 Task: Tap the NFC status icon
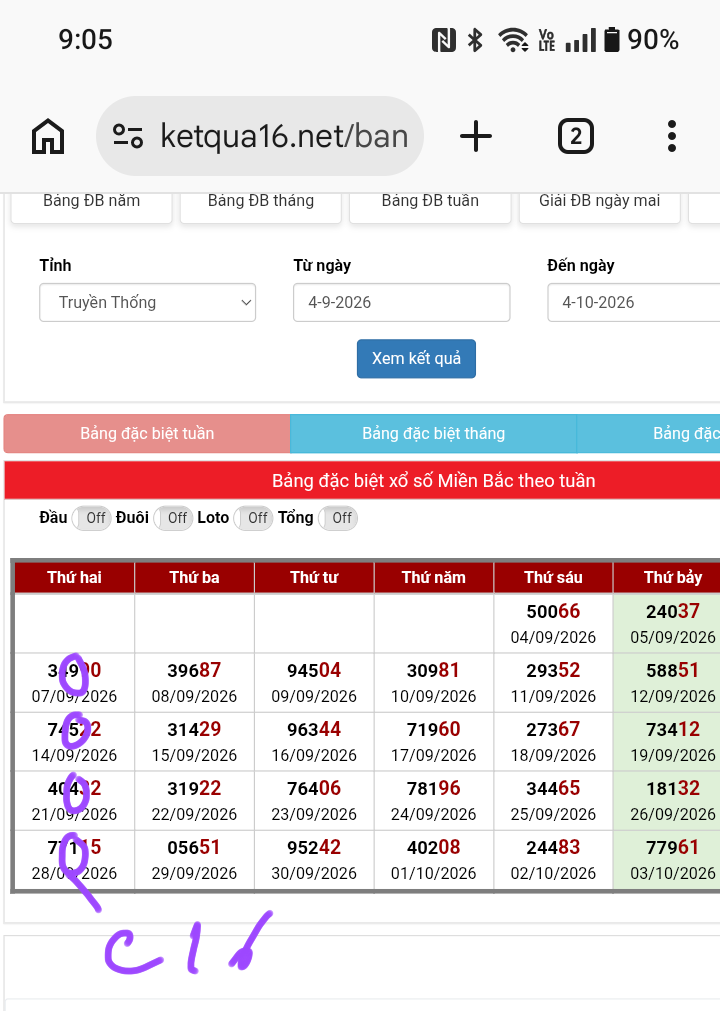pyautogui.click(x=443, y=40)
